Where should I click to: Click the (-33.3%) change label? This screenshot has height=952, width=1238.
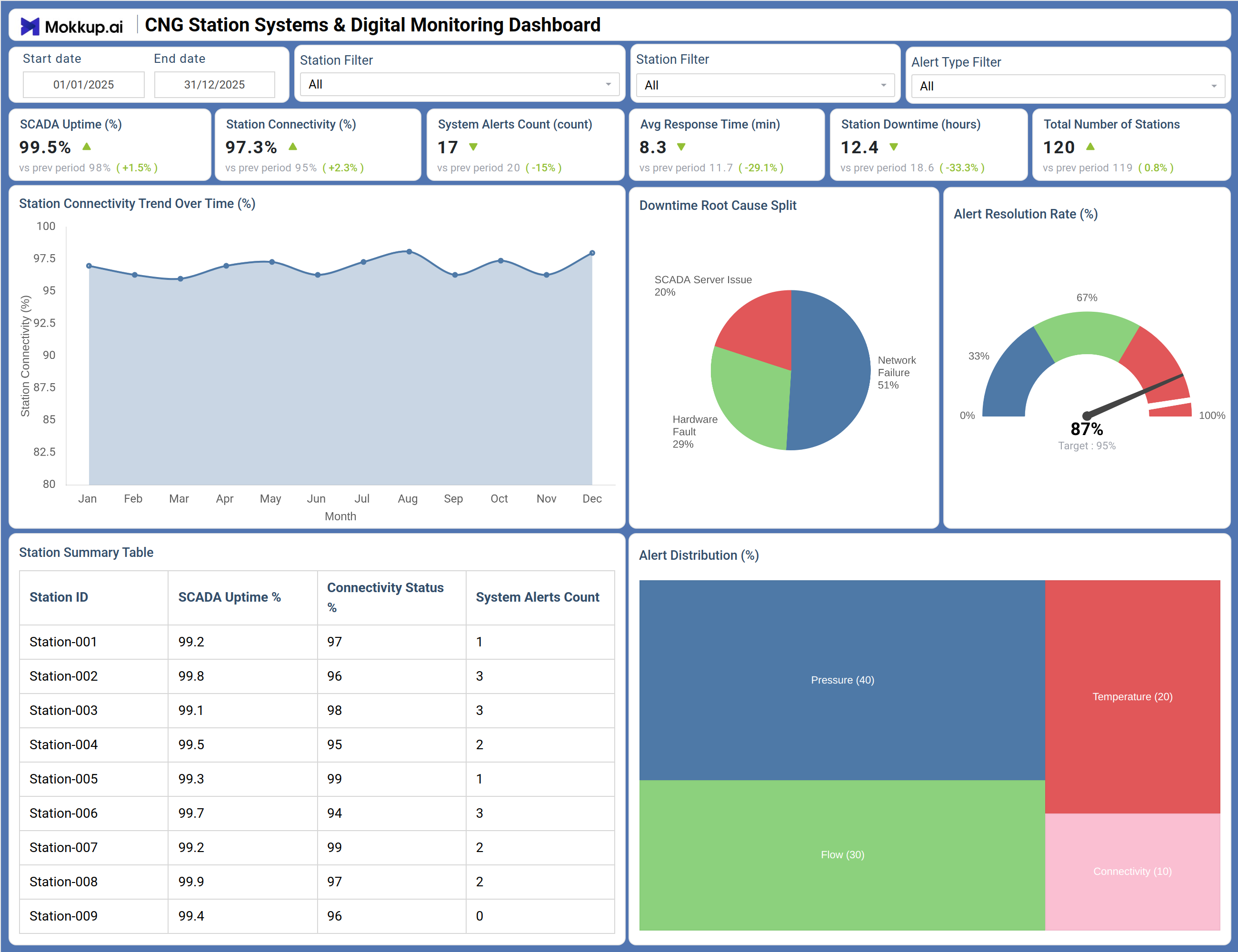[962, 168]
